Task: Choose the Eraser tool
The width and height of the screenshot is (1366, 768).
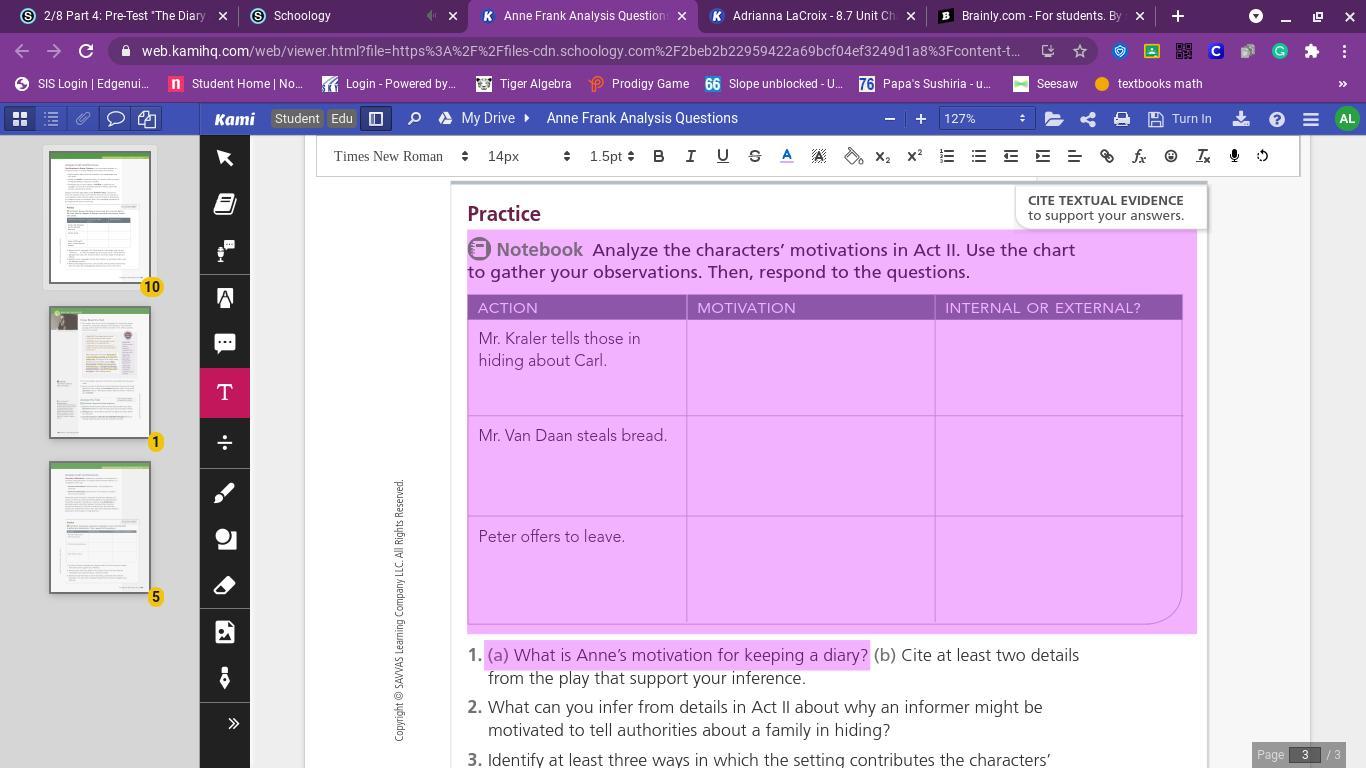Action: click(x=225, y=585)
